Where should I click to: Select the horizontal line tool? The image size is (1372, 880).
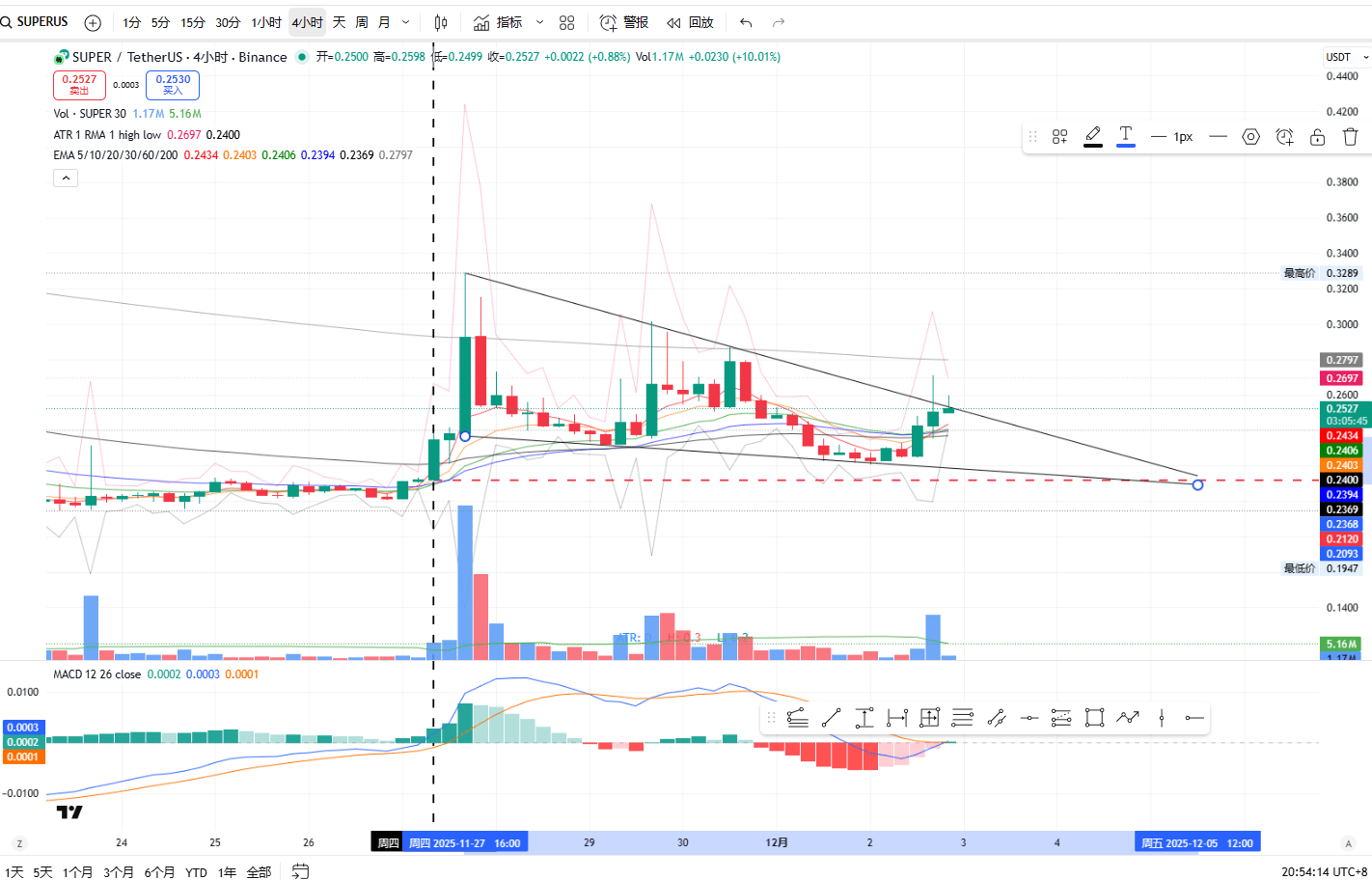1029,717
